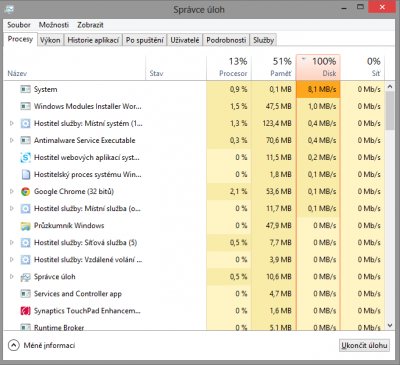Click the Windows Modules Installer Worker icon
The width and height of the screenshot is (400, 365).
25,106
